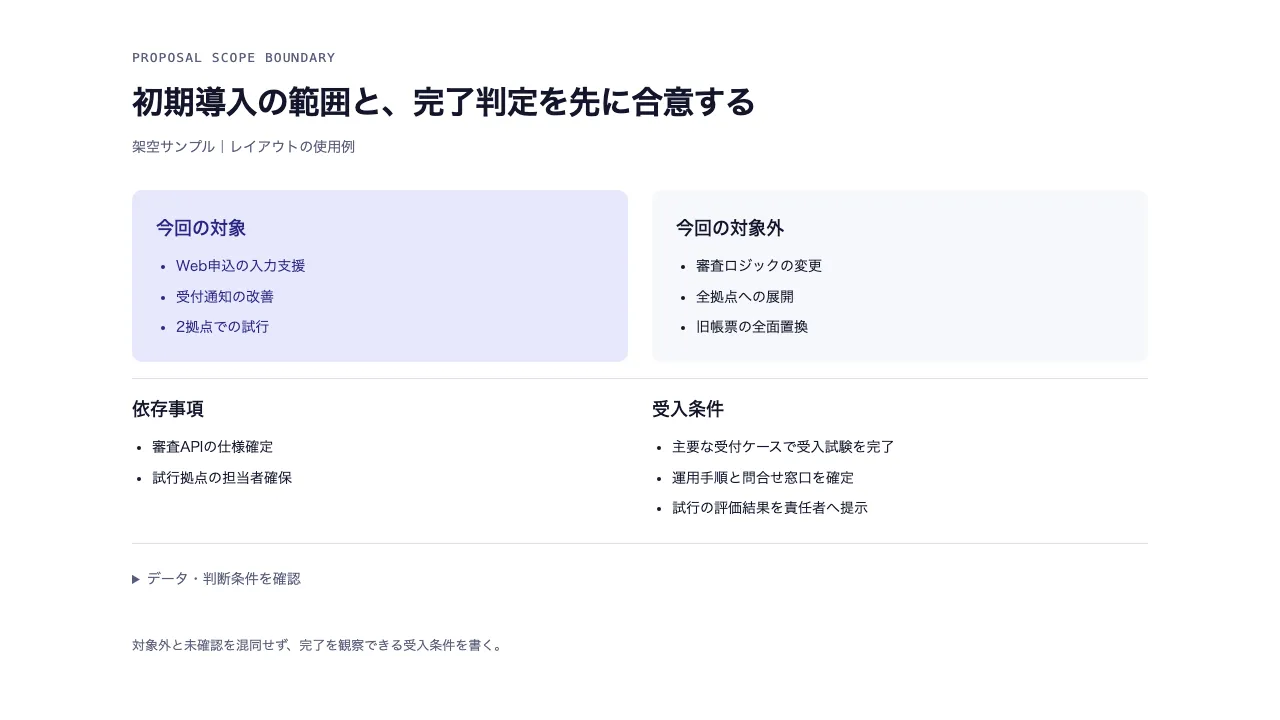
Task: Select the item 試行の評価結果を責任者へ提示
Action: [770, 508]
